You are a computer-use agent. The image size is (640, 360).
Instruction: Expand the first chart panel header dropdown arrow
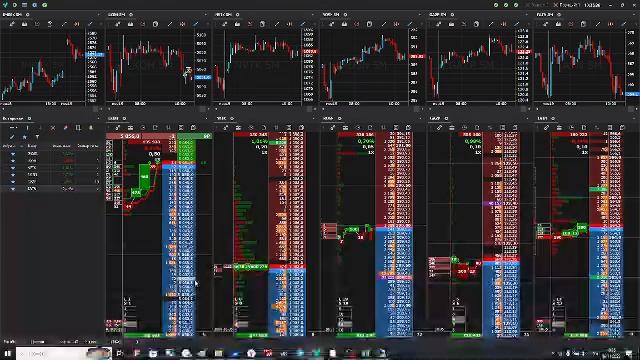click(98, 15)
